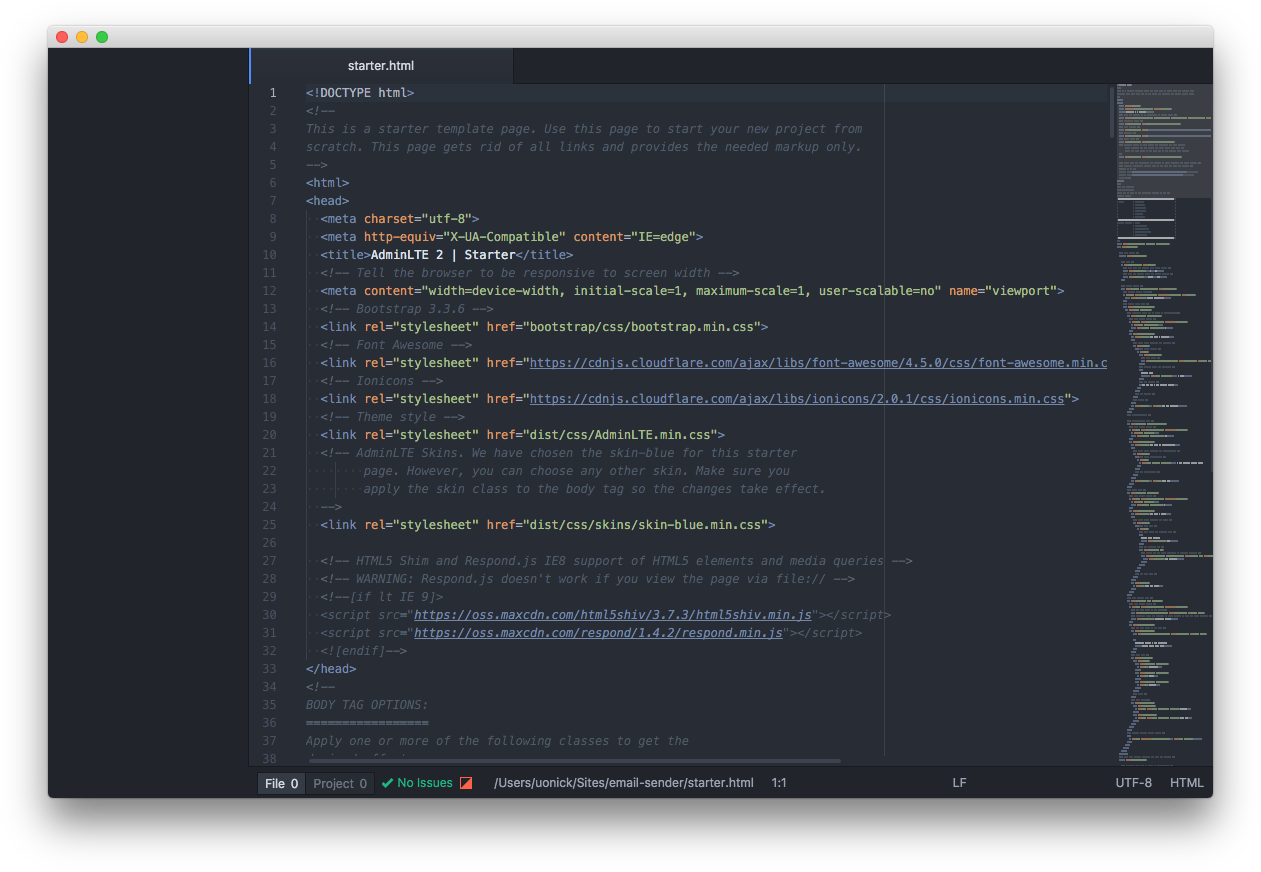Viewport: 1261px width, 872px height.
Task: Click line number 33 in the gutter
Action: 269,669
